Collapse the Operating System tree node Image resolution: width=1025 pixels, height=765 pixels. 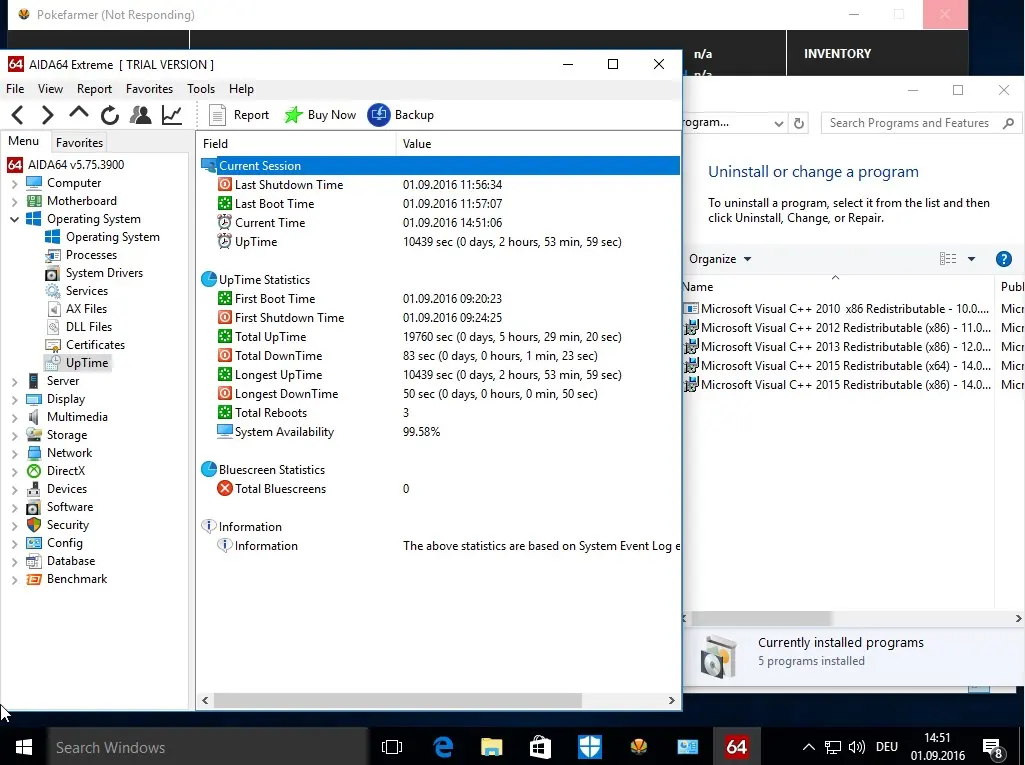point(14,220)
